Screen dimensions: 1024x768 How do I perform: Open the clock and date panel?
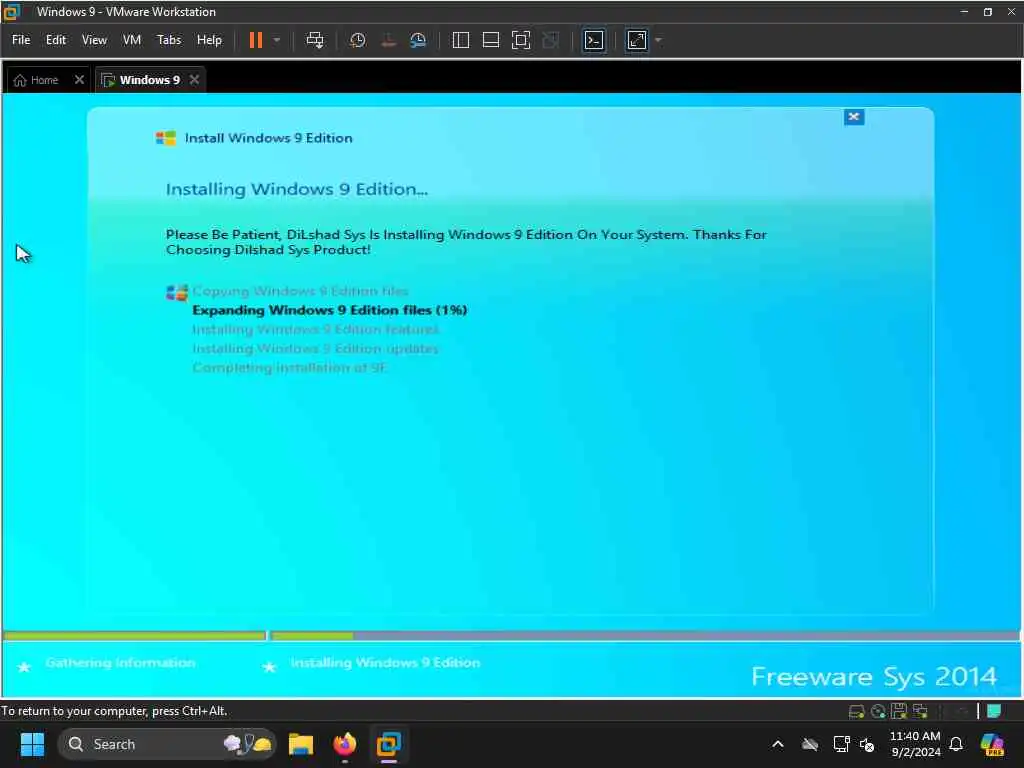[x=915, y=744]
